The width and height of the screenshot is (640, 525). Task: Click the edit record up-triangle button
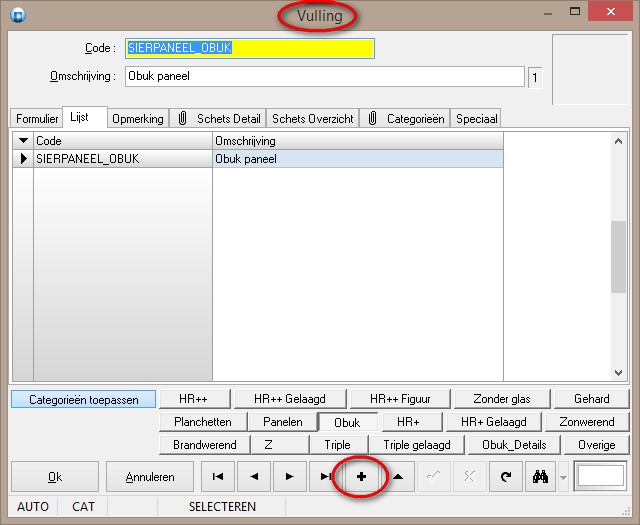point(398,476)
